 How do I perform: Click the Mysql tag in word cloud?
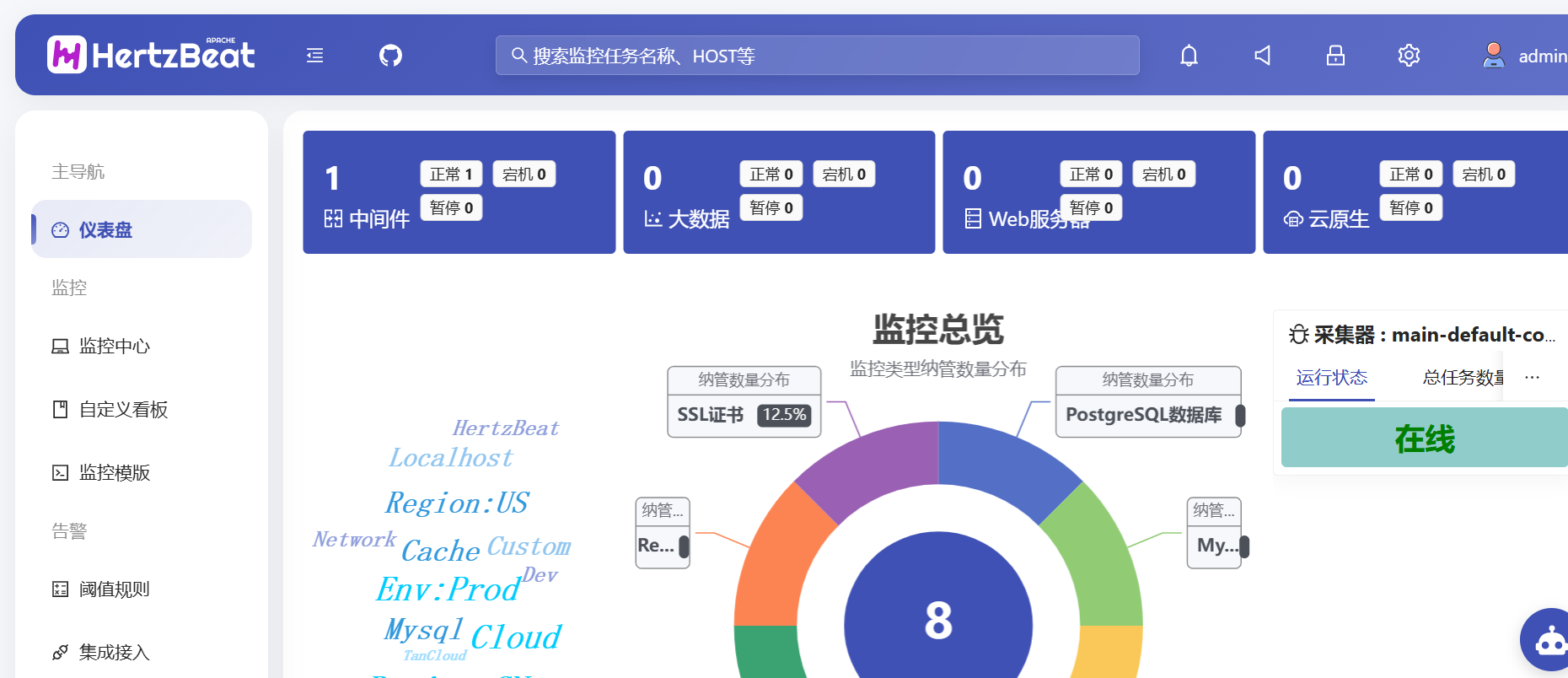(x=423, y=629)
